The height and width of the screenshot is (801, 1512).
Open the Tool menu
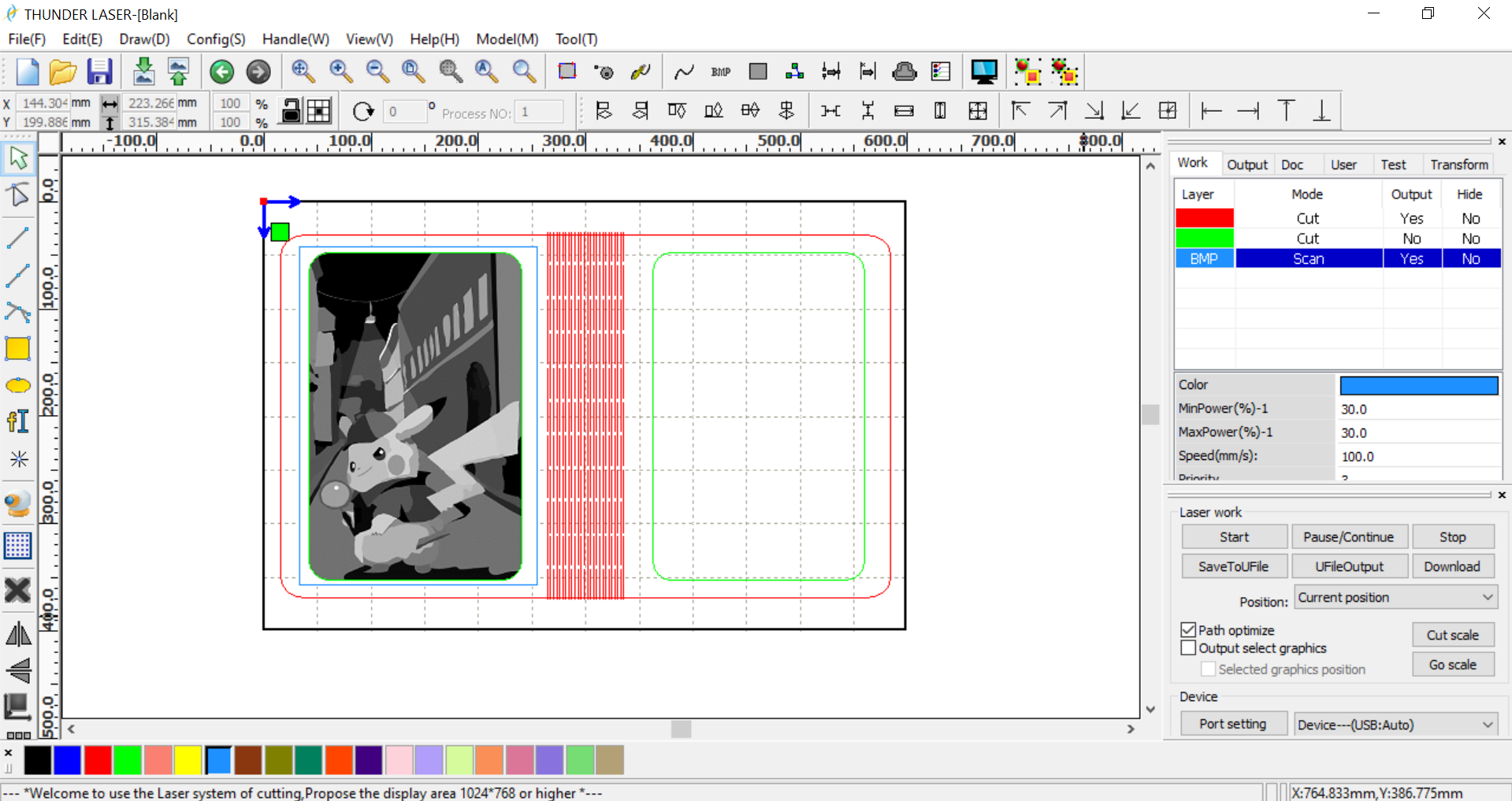click(x=576, y=39)
